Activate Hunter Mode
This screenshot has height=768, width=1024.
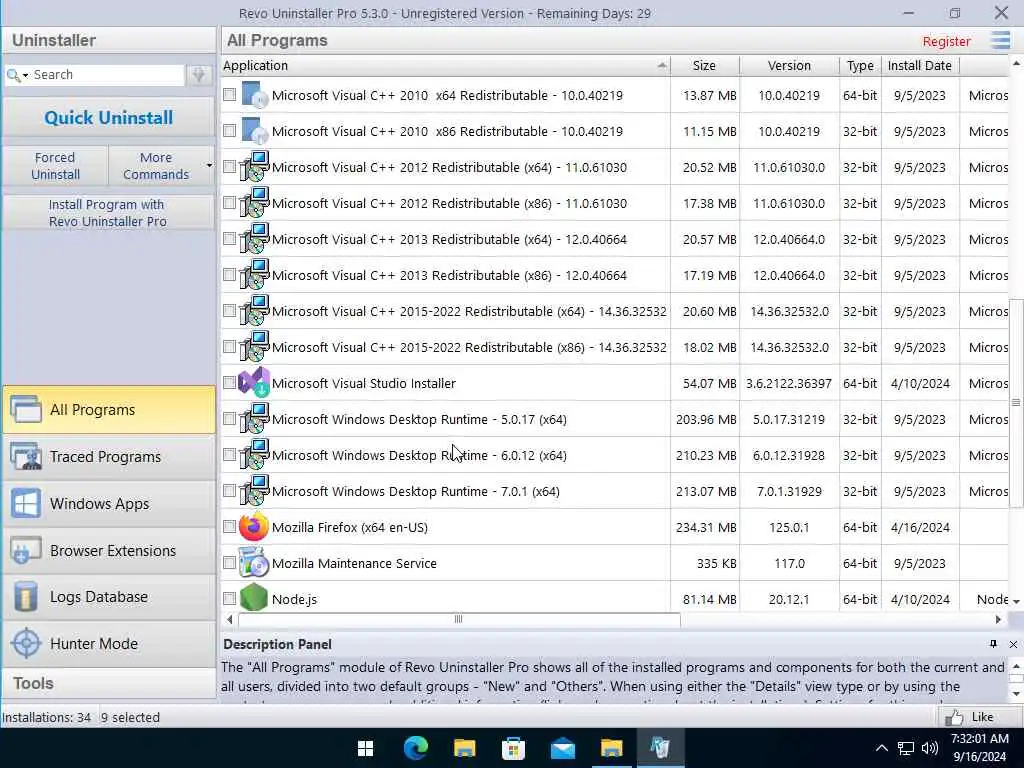coord(109,643)
